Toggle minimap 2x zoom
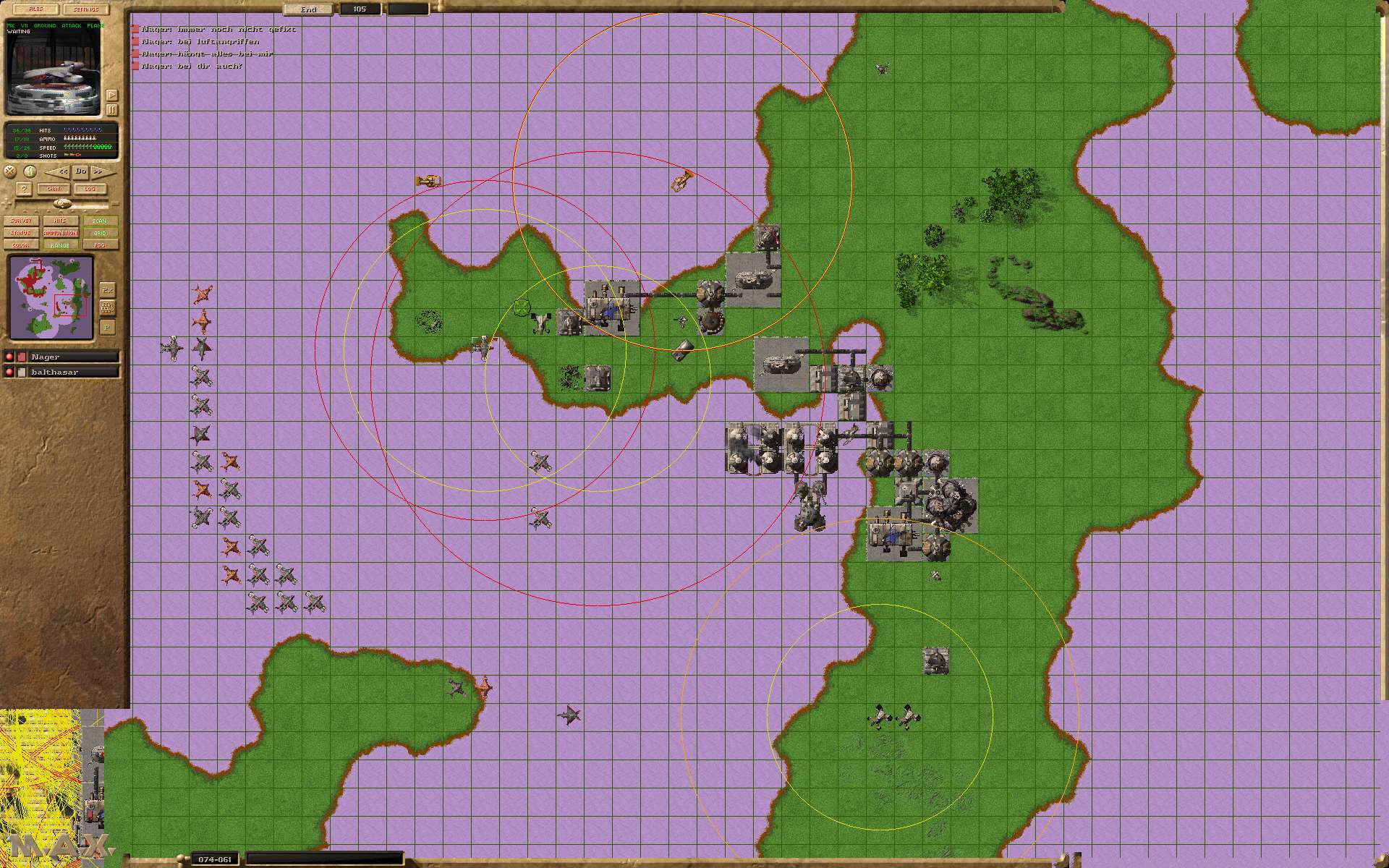The width and height of the screenshot is (1389, 868). pos(107,289)
